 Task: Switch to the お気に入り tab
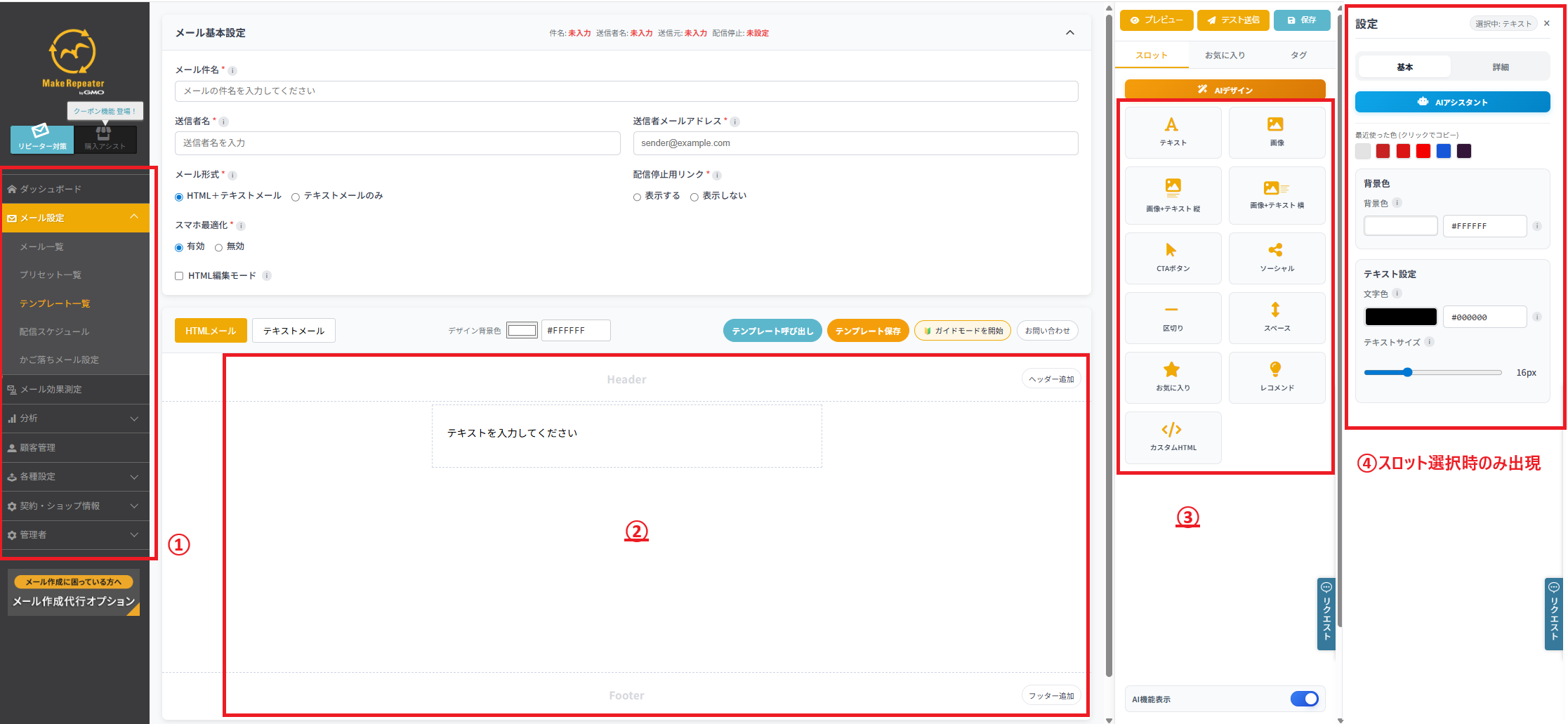click(1225, 55)
